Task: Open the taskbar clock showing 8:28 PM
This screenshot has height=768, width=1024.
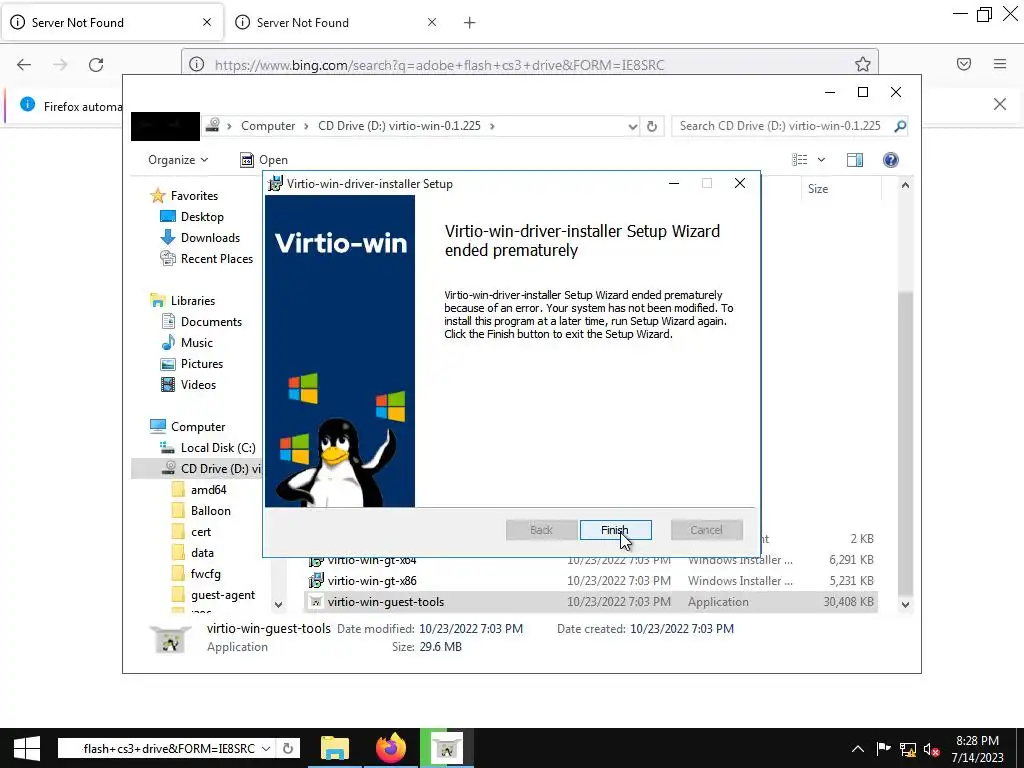Action: point(978,748)
